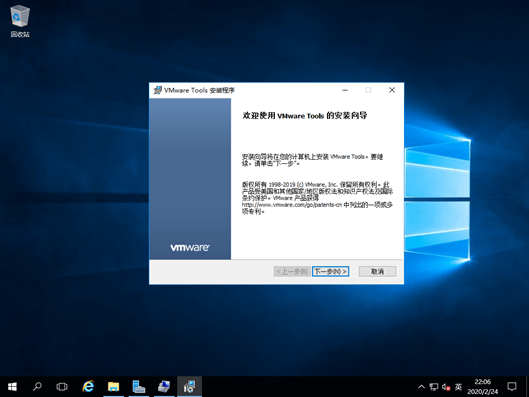This screenshot has height=397, width=529.
Task: Switch input language indicator 英
Action: tap(458, 387)
